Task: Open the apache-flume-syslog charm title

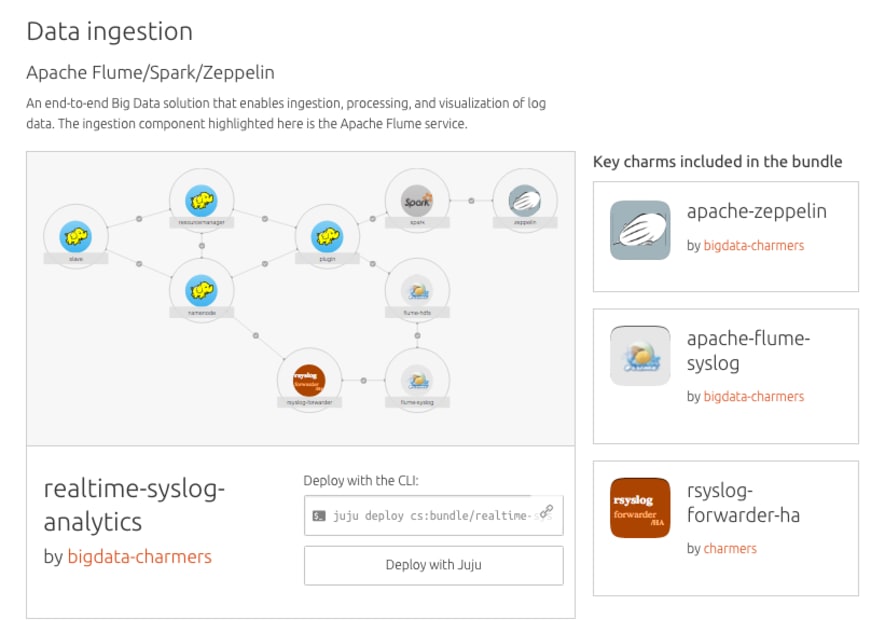Action: click(748, 350)
